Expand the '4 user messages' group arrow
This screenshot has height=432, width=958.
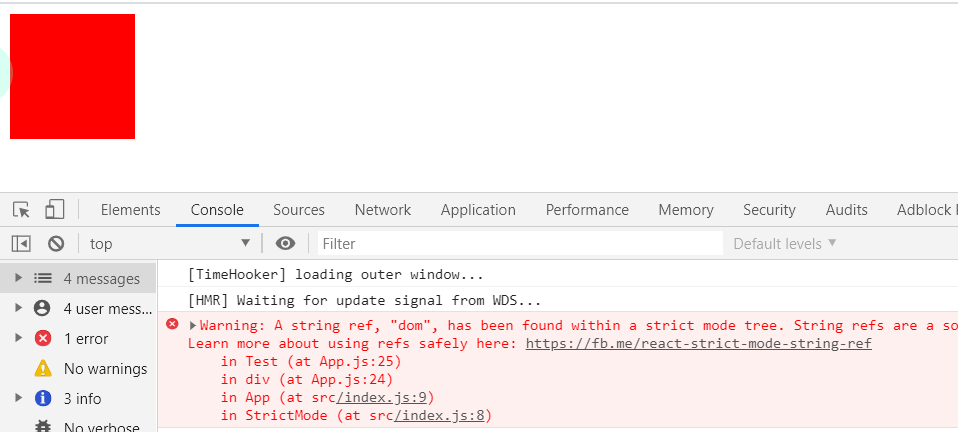(18, 308)
